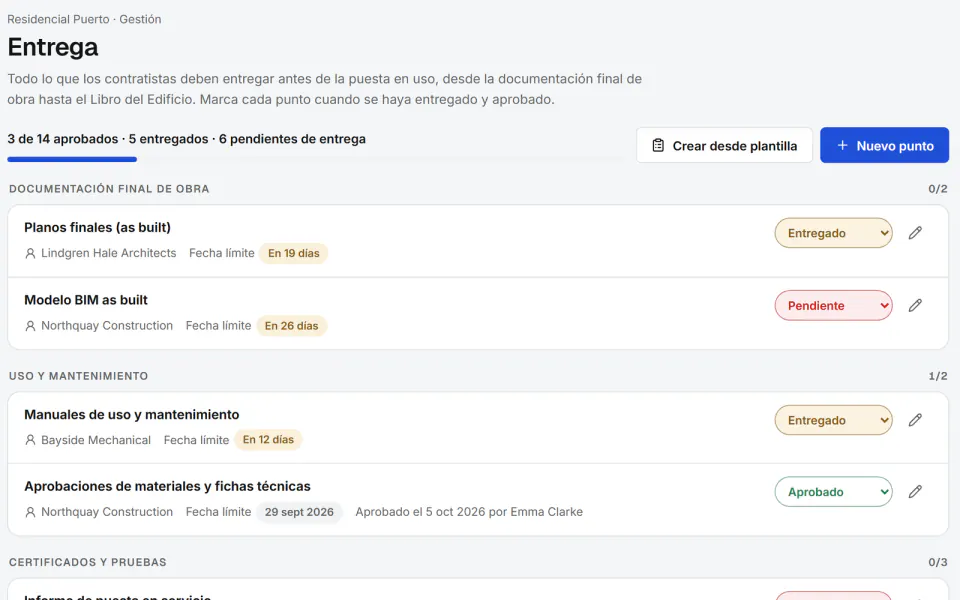
Task: Select 'Manuales de uso y mantenimiento' title
Action: tap(132, 414)
